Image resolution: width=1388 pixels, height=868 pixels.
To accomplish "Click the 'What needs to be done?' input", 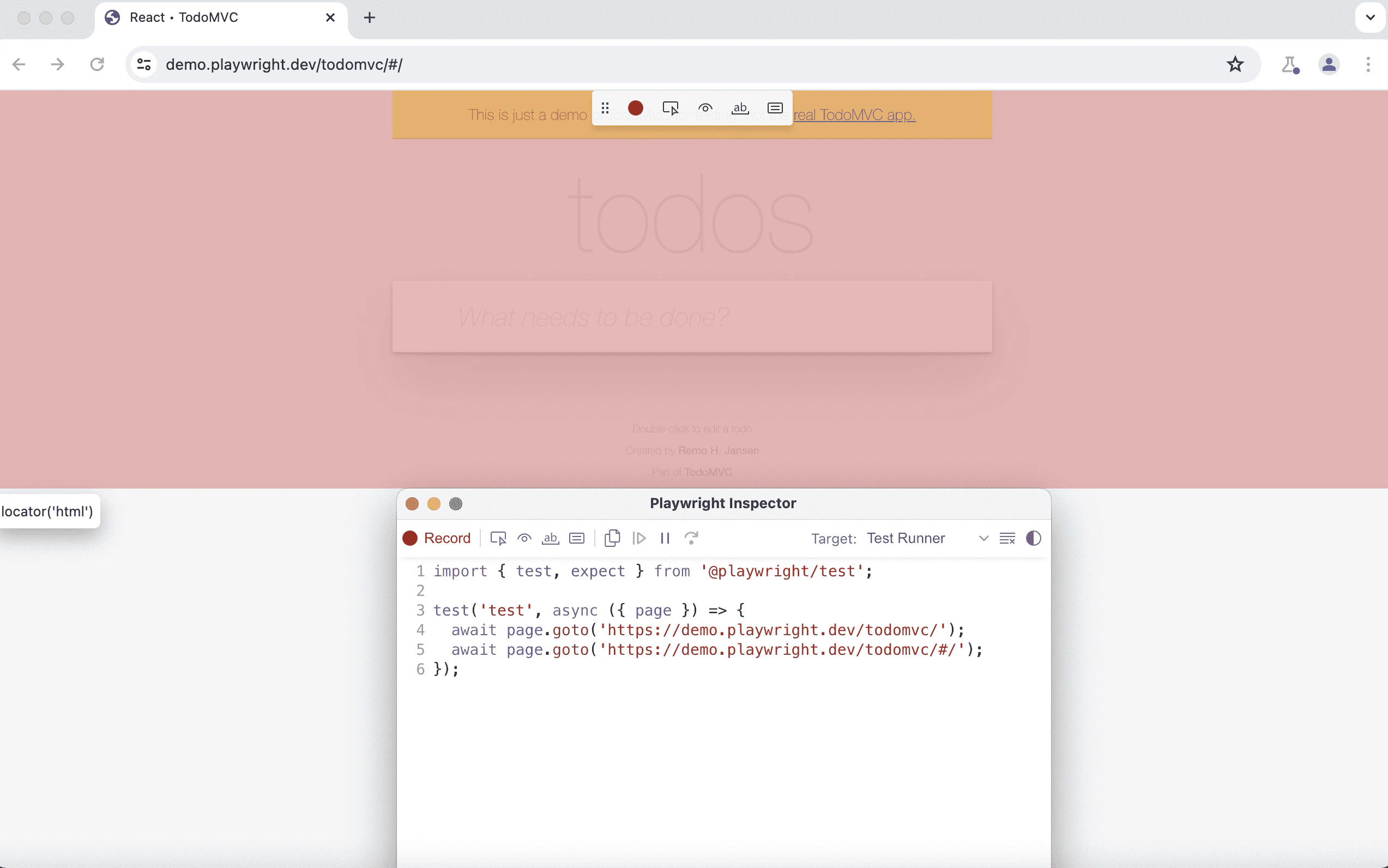I will pyautogui.click(x=692, y=317).
